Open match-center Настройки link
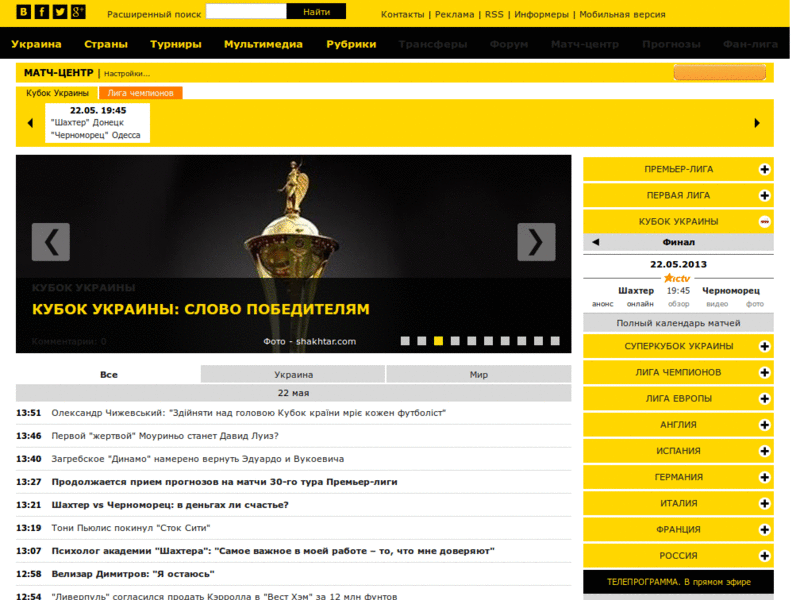Image resolution: width=800 pixels, height=600 pixels. (127, 73)
